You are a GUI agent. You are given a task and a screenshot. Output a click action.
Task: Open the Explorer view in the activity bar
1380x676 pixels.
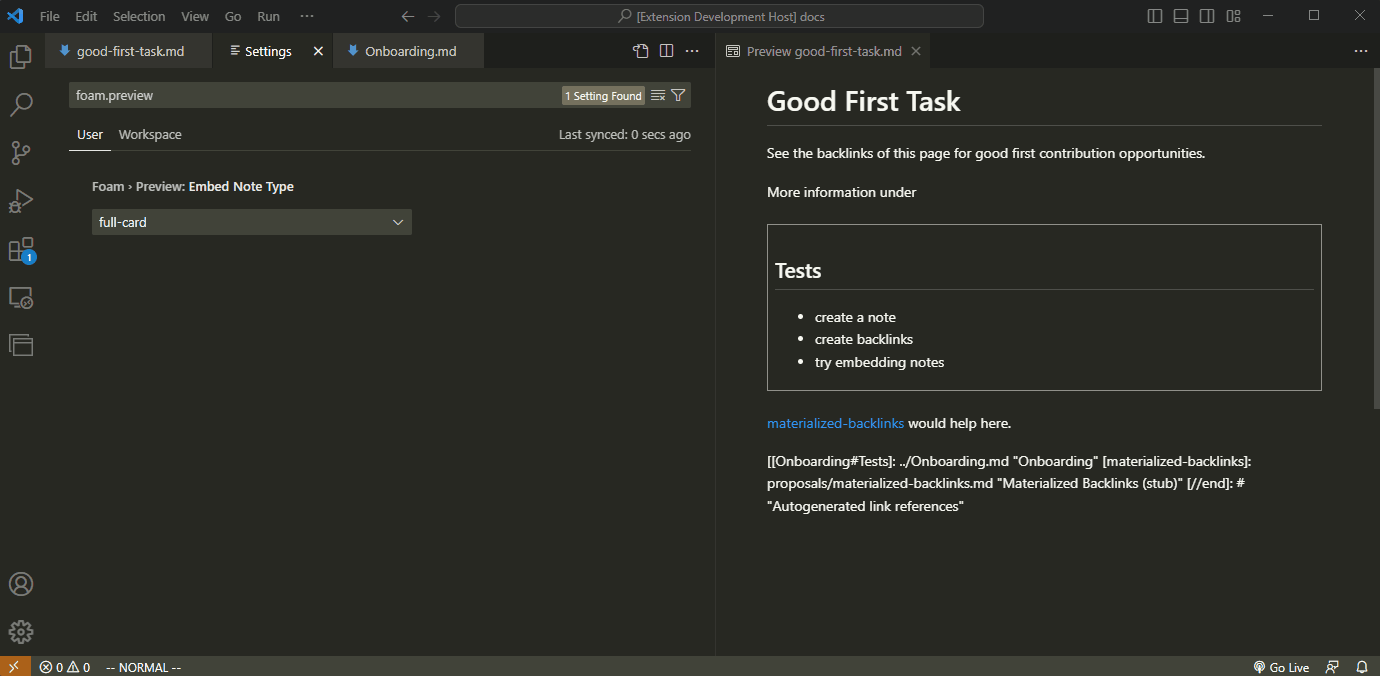(x=20, y=57)
